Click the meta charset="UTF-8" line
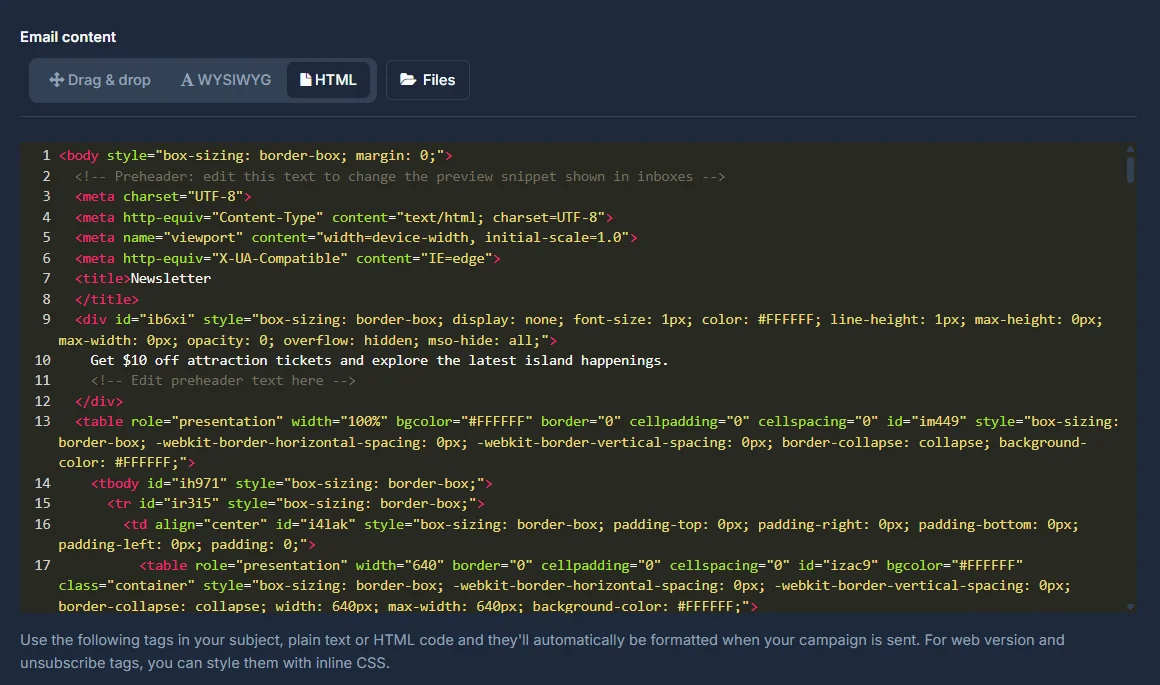1160x685 pixels. pyautogui.click(x=163, y=196)
